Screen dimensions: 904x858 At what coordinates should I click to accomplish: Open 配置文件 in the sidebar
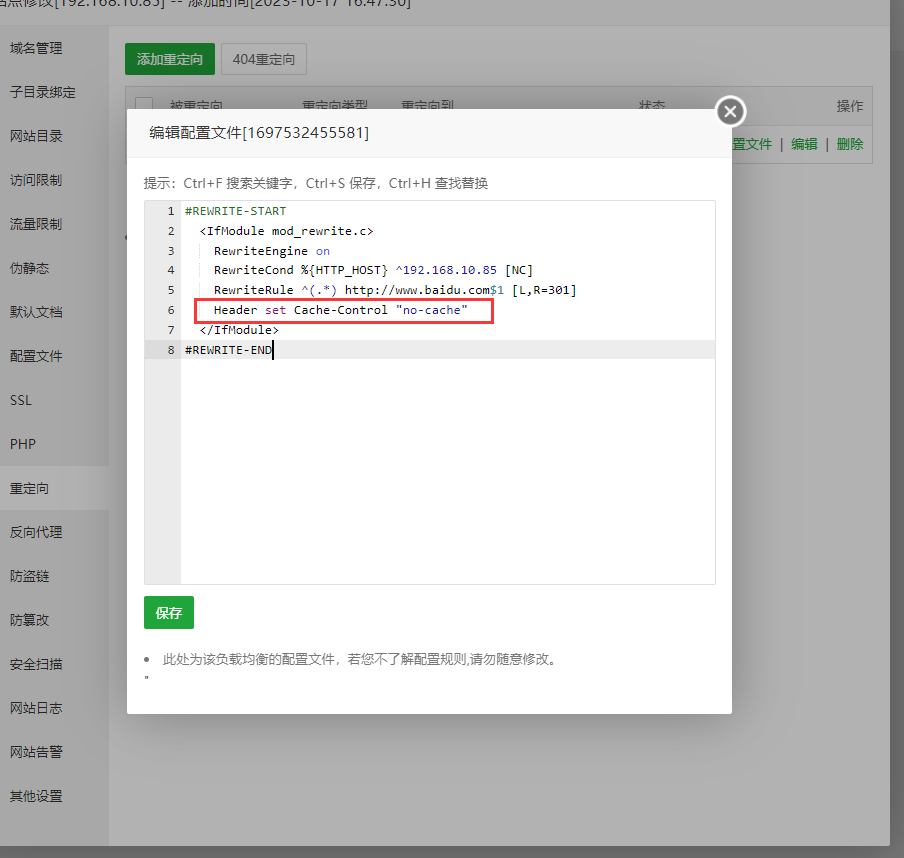pyautogui.click(x=36, y=356)
